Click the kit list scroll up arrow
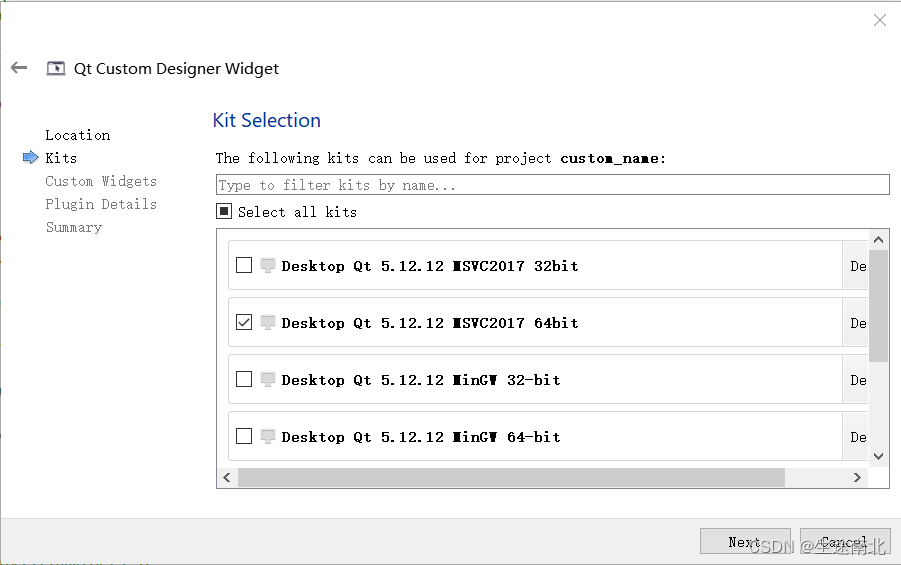The width and height of the screenshot is (901, 565). (878, 239)
